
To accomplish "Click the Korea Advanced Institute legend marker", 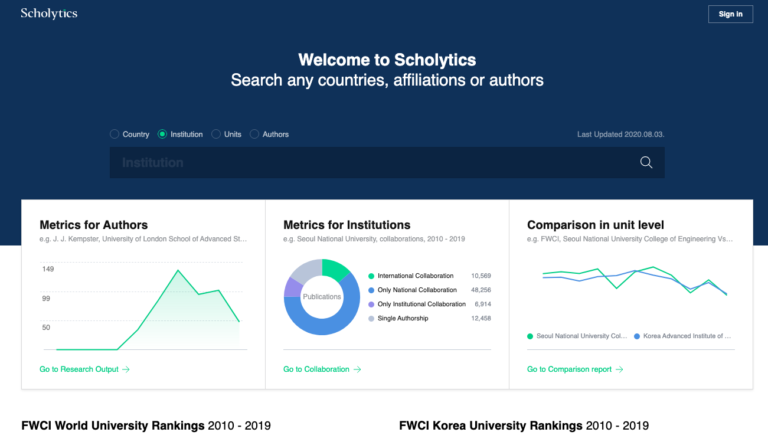I will (637, 337).
